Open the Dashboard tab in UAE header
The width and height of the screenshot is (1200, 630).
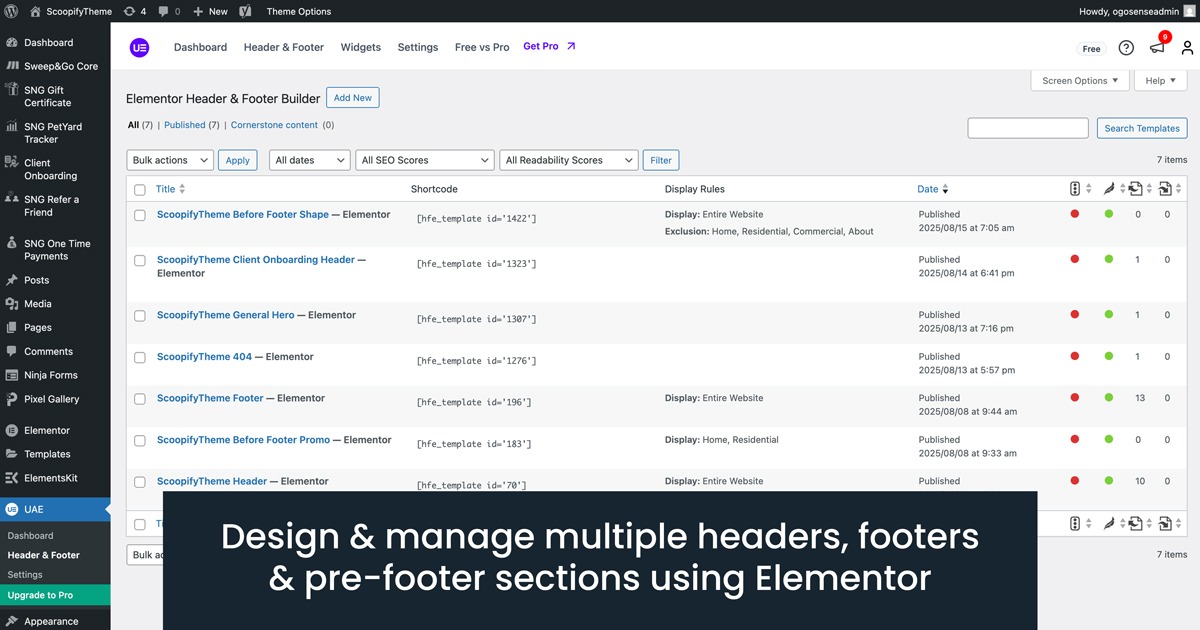point(200,47)
